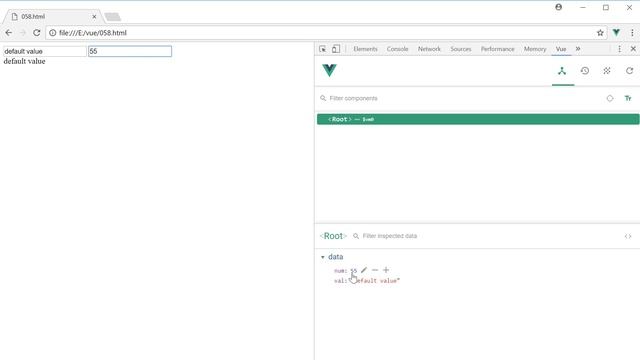
Task: Open the Chrome menu icon
Action: pos(632,33)
